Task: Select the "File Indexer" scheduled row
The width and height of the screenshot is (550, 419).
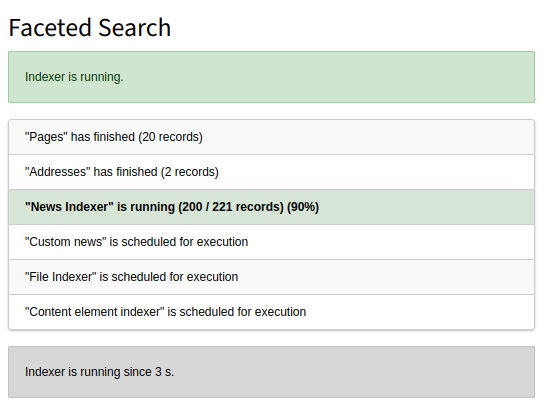Action: (x=271, y=277)
